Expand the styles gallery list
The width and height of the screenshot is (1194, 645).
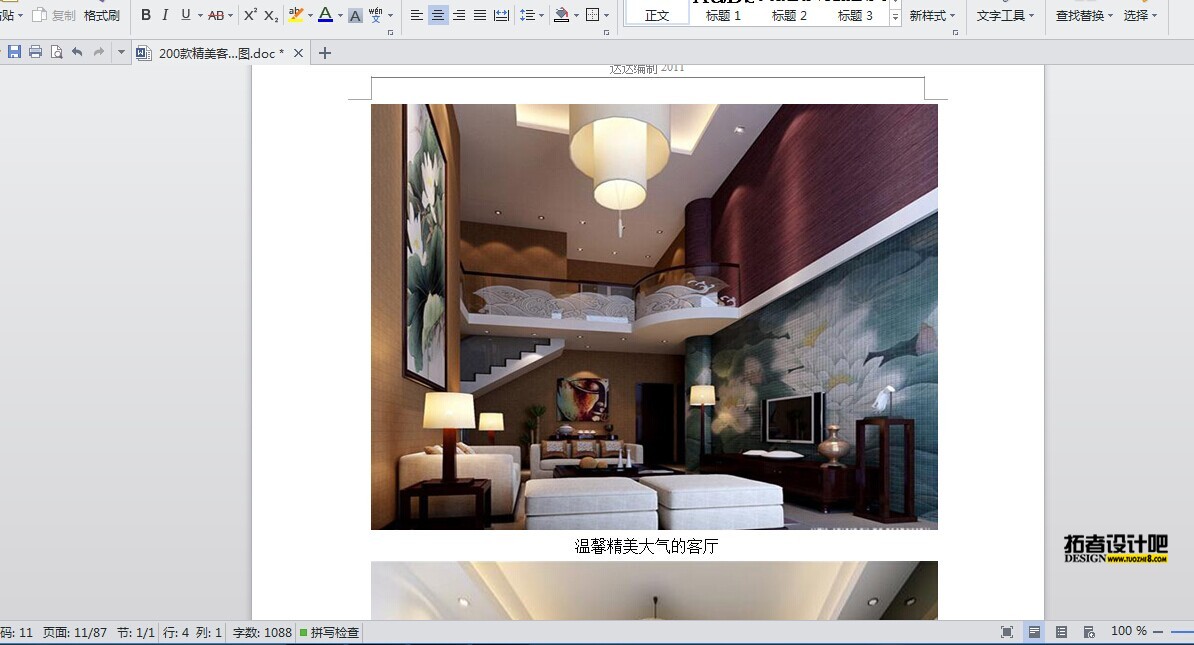pos(896,17)
